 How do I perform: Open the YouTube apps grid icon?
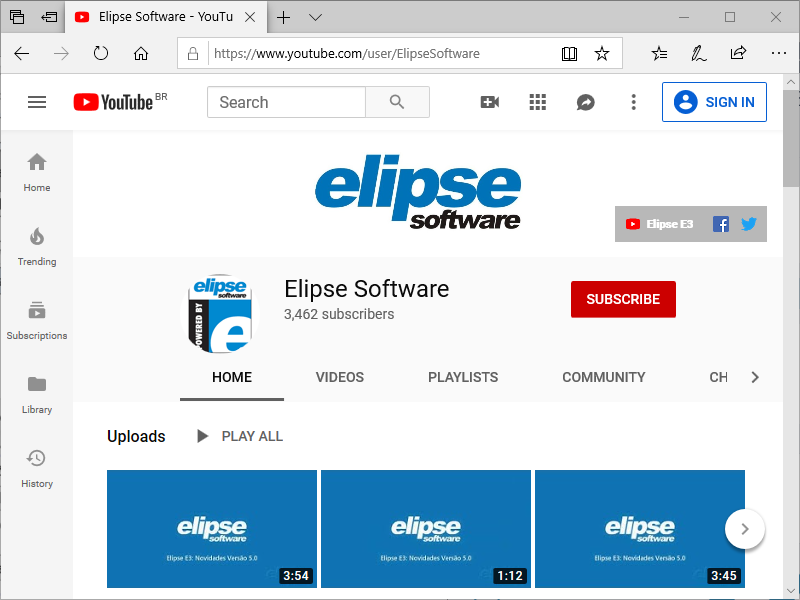click(x=537, y=101)
